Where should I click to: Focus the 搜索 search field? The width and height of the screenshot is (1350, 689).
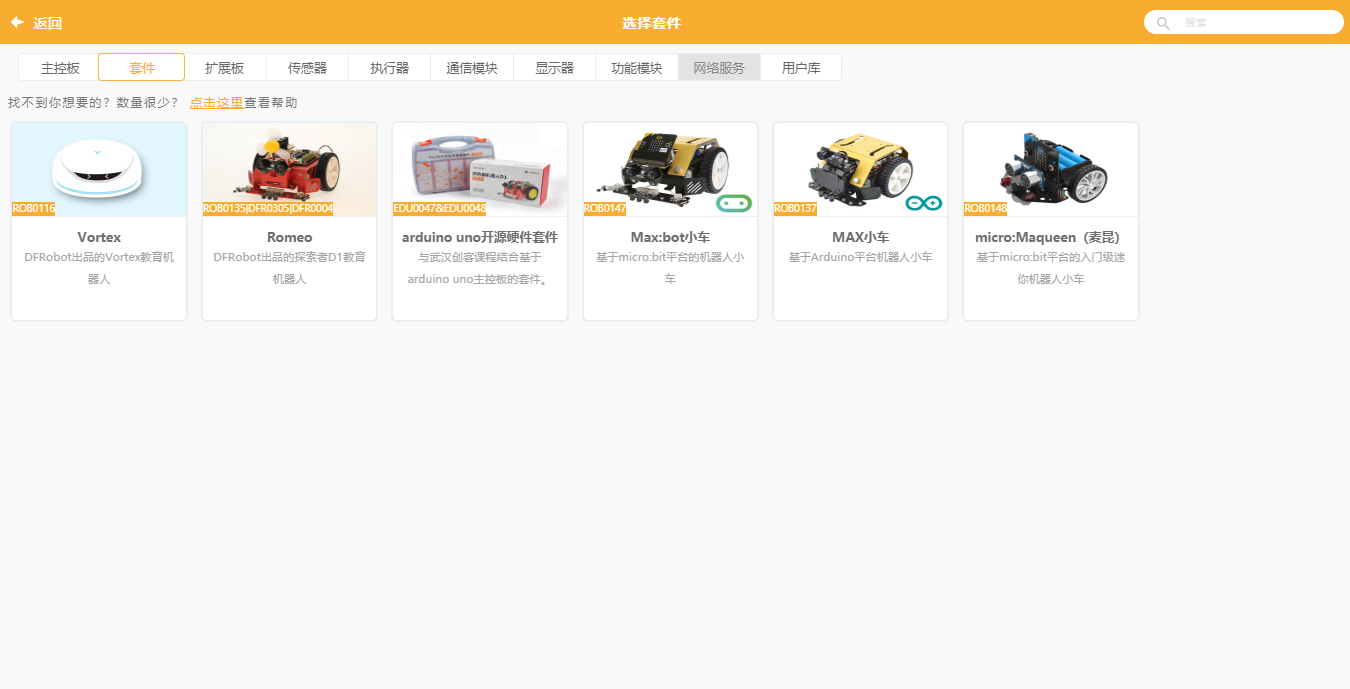coord(1243,22)
